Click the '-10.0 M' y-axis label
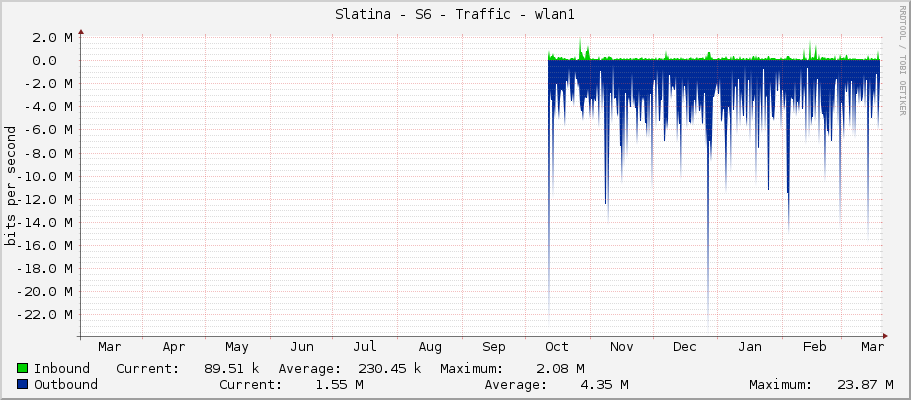 point(44,176)
